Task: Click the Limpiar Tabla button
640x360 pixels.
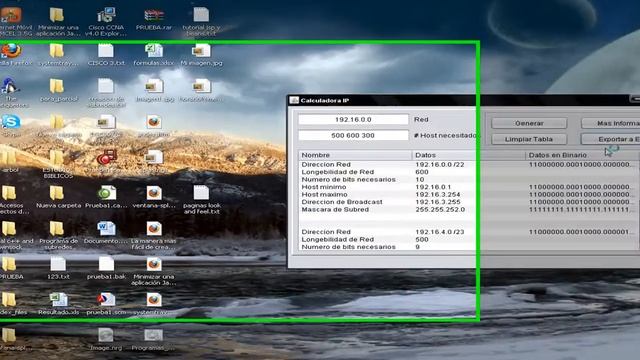Action: (x=529, y=139)
